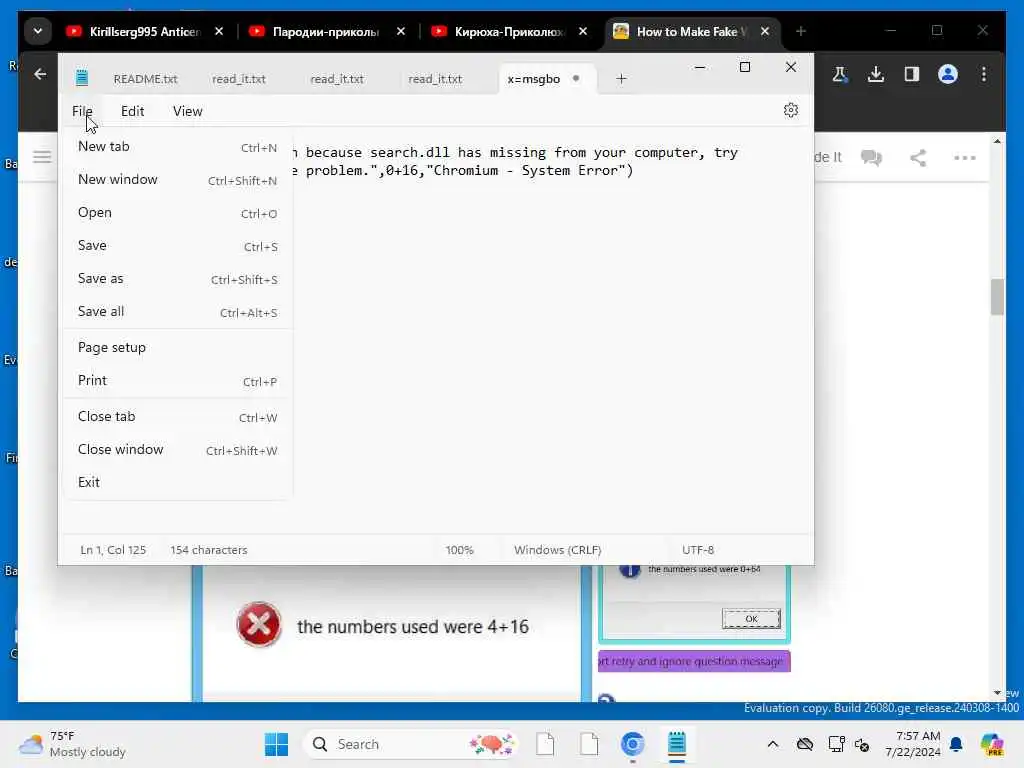
Task: Switch to the README.txt Notepad tab
Action: click(145, 79)
